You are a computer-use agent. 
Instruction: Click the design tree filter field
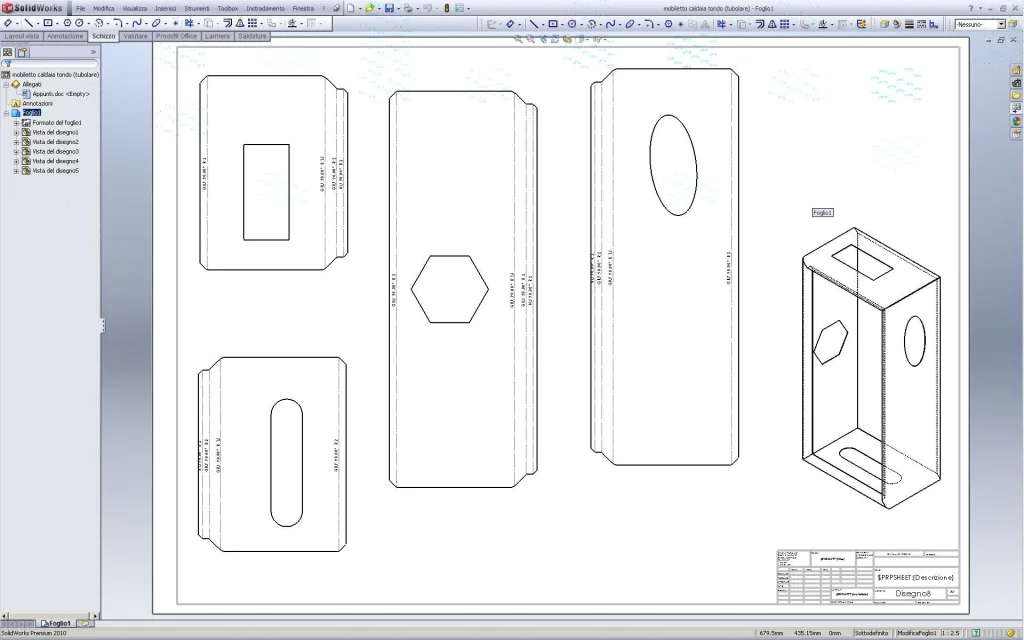tap(50, 64)
